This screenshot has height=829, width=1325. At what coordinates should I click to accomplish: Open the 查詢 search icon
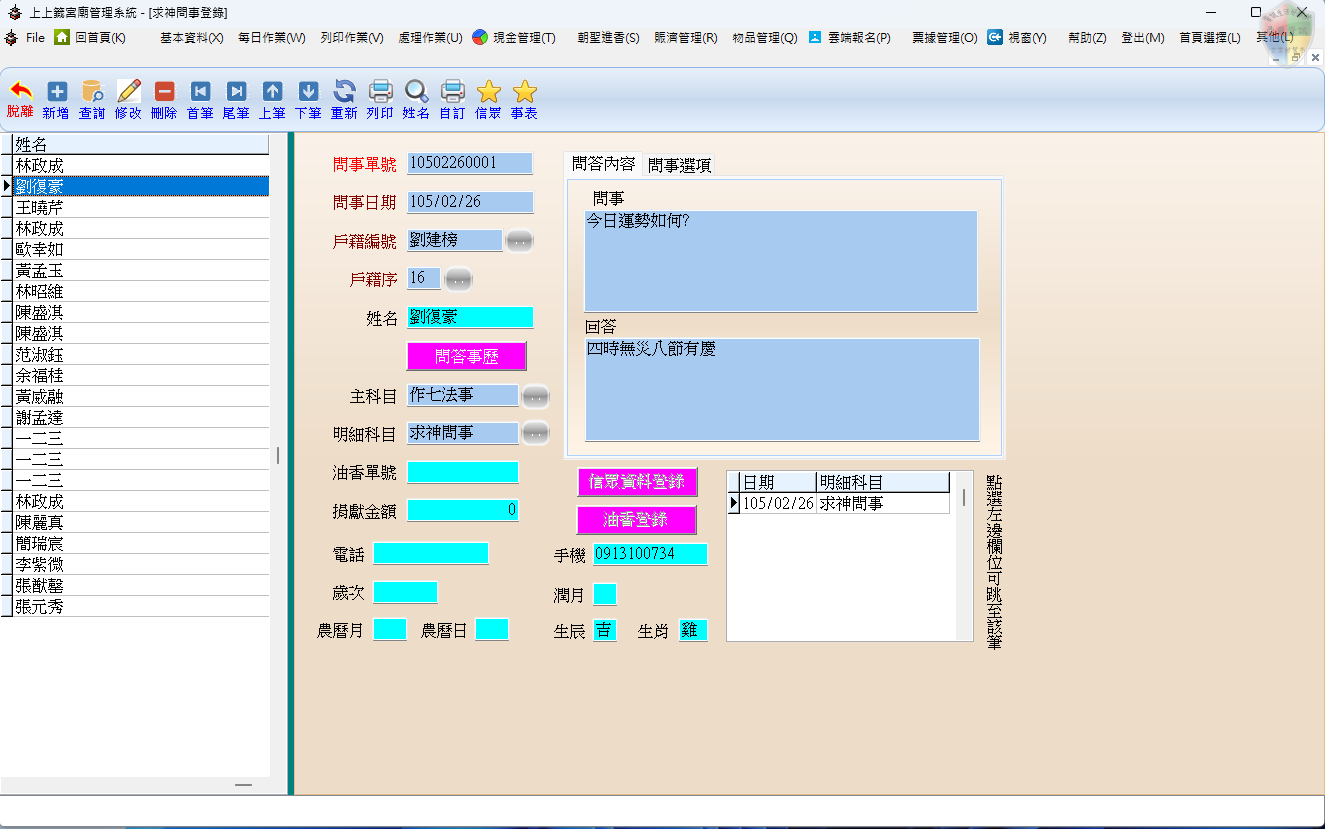[92, 93]
